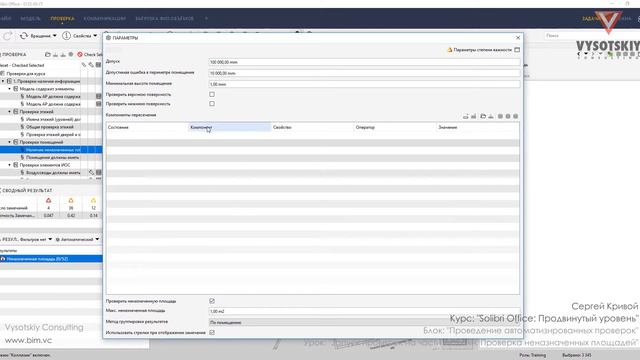Screen dimensions: 640x360
Task: Edit the max unassigned area field 1,00 m2
Action: pos(364,311)
